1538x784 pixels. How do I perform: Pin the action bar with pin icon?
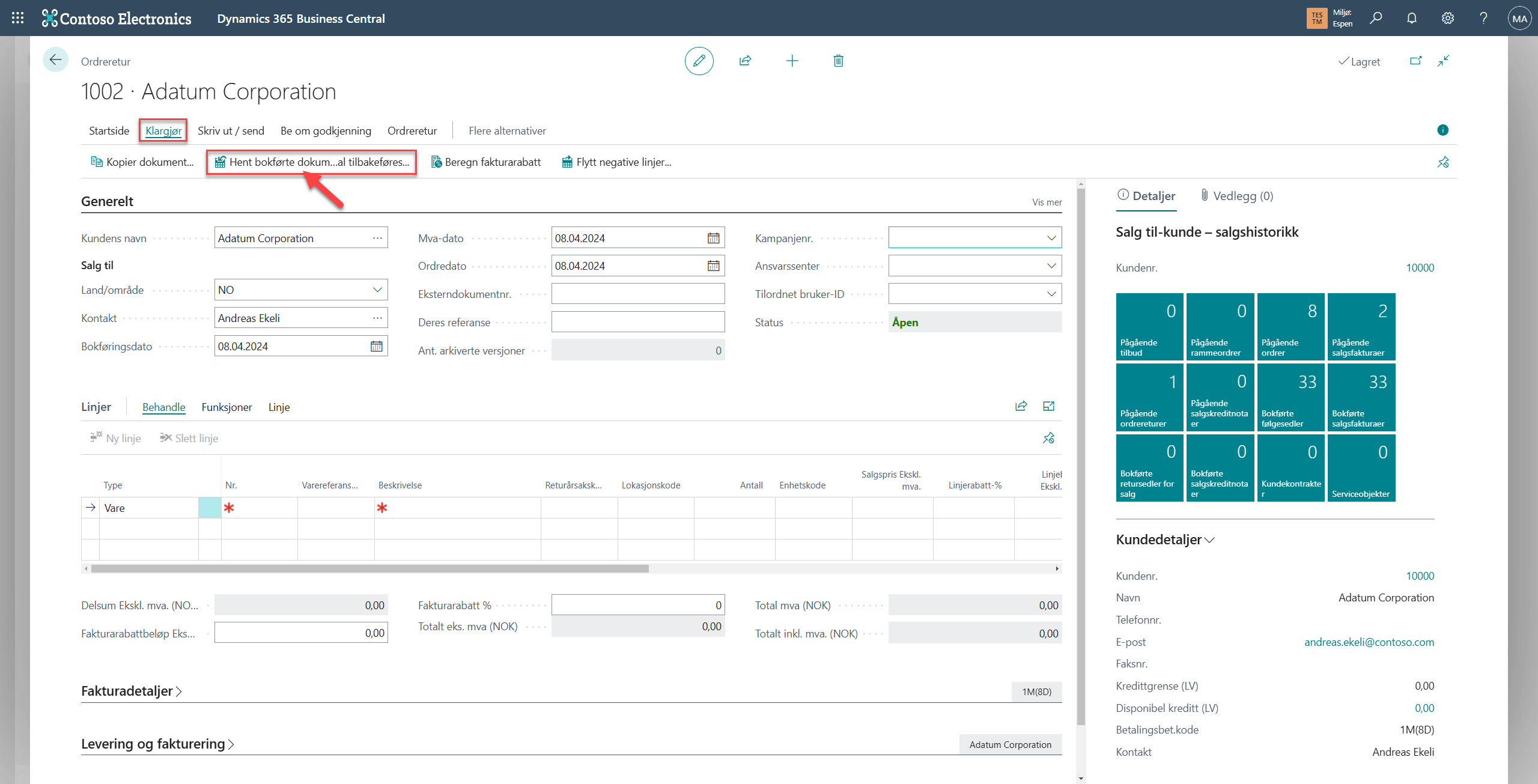1443,162
